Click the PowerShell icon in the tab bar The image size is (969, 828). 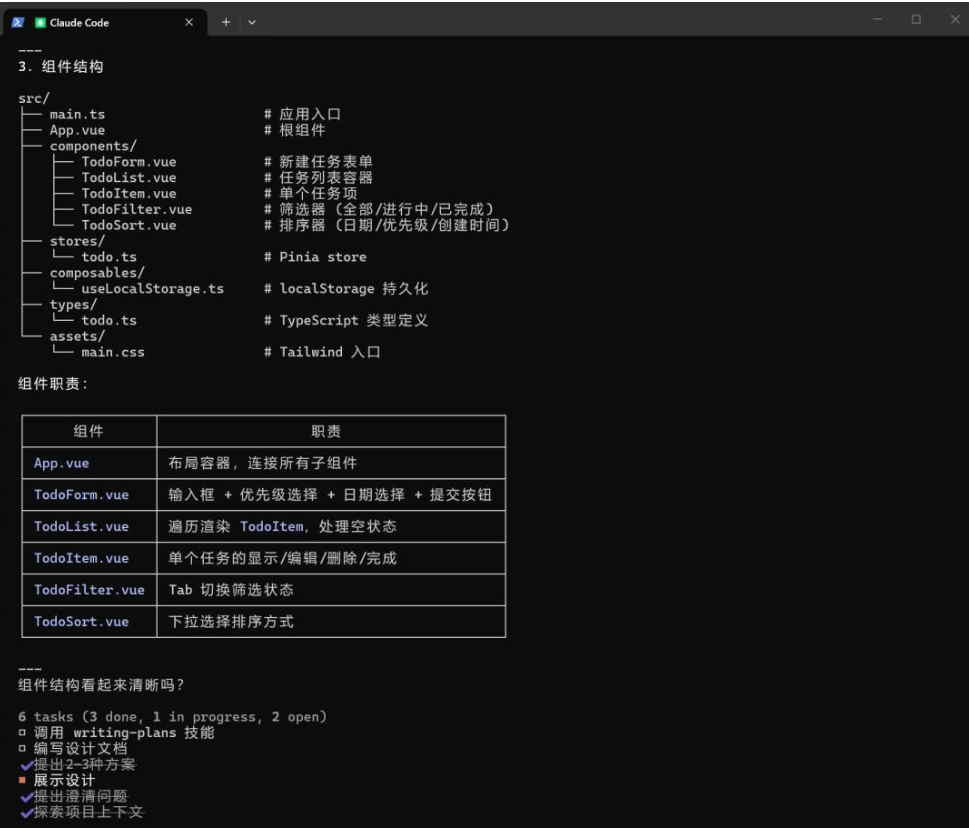coord(17,22)
